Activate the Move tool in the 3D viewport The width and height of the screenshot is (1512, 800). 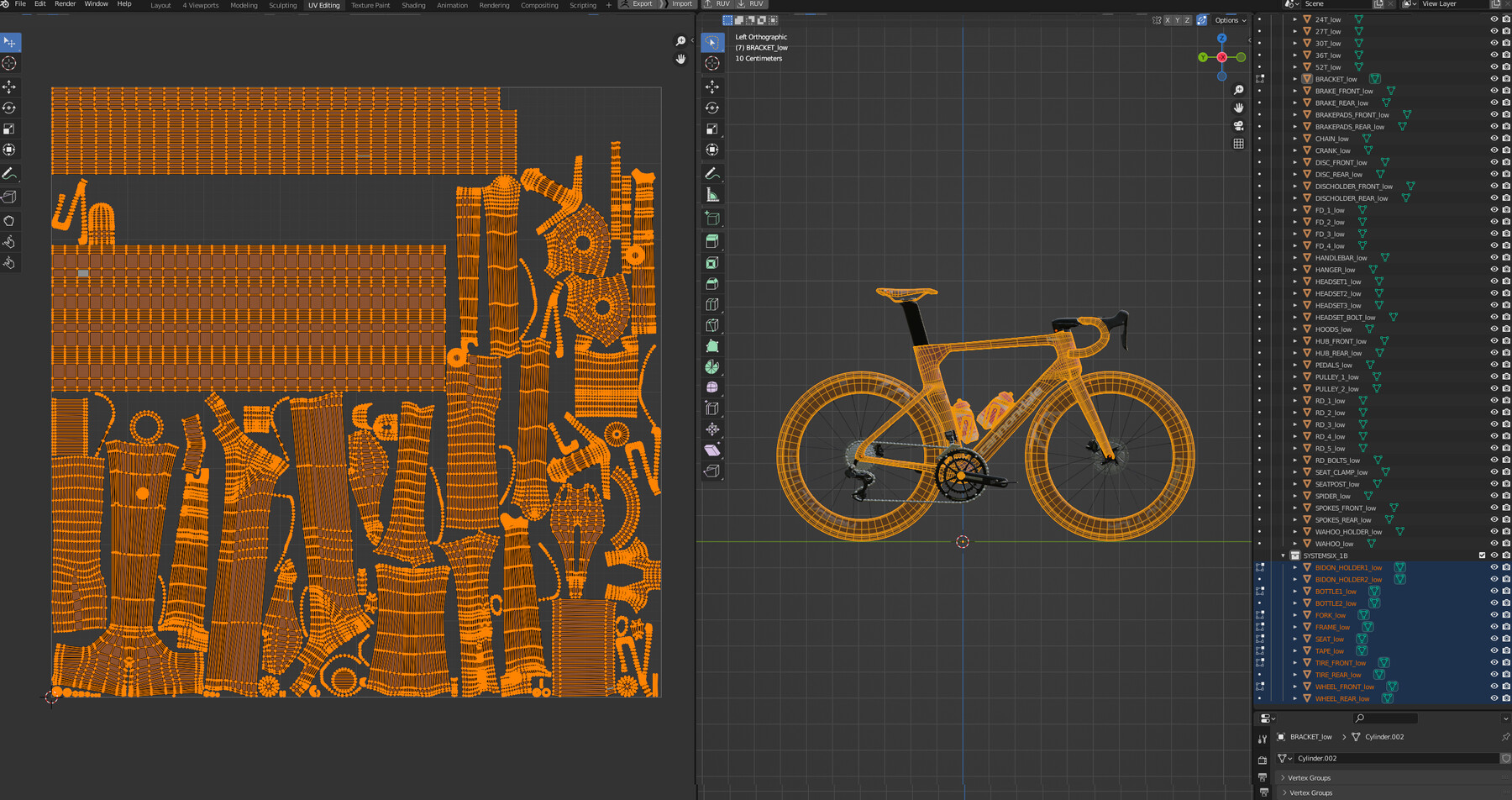pos(712,87)
